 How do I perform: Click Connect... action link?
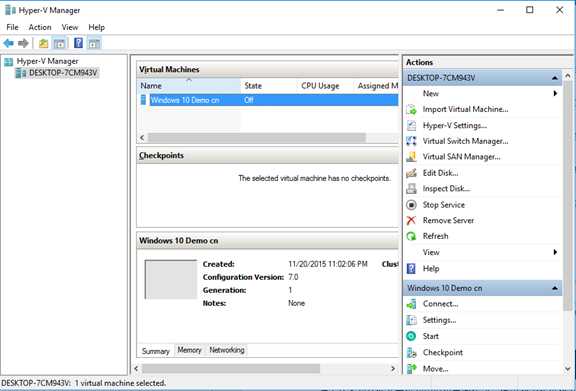point(440,304)
